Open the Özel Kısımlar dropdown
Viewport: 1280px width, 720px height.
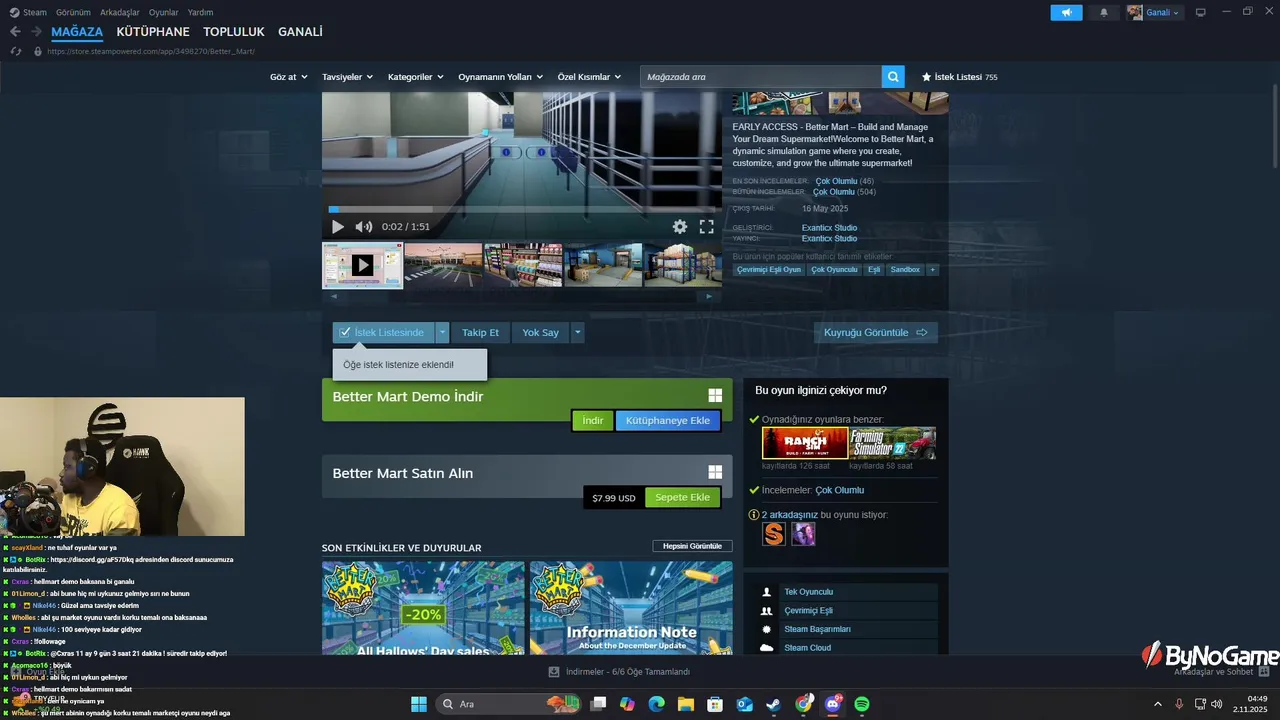[589, 77]
